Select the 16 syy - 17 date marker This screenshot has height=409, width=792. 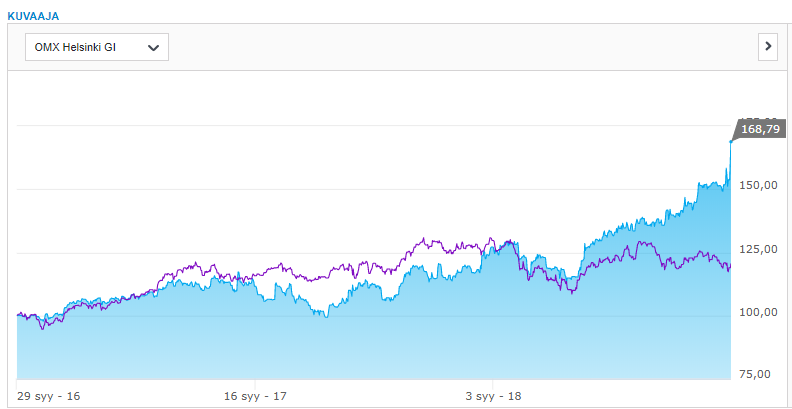256,397
